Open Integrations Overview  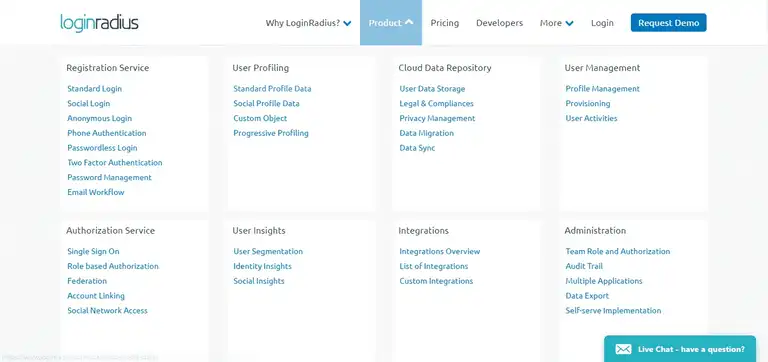(440, 251)
